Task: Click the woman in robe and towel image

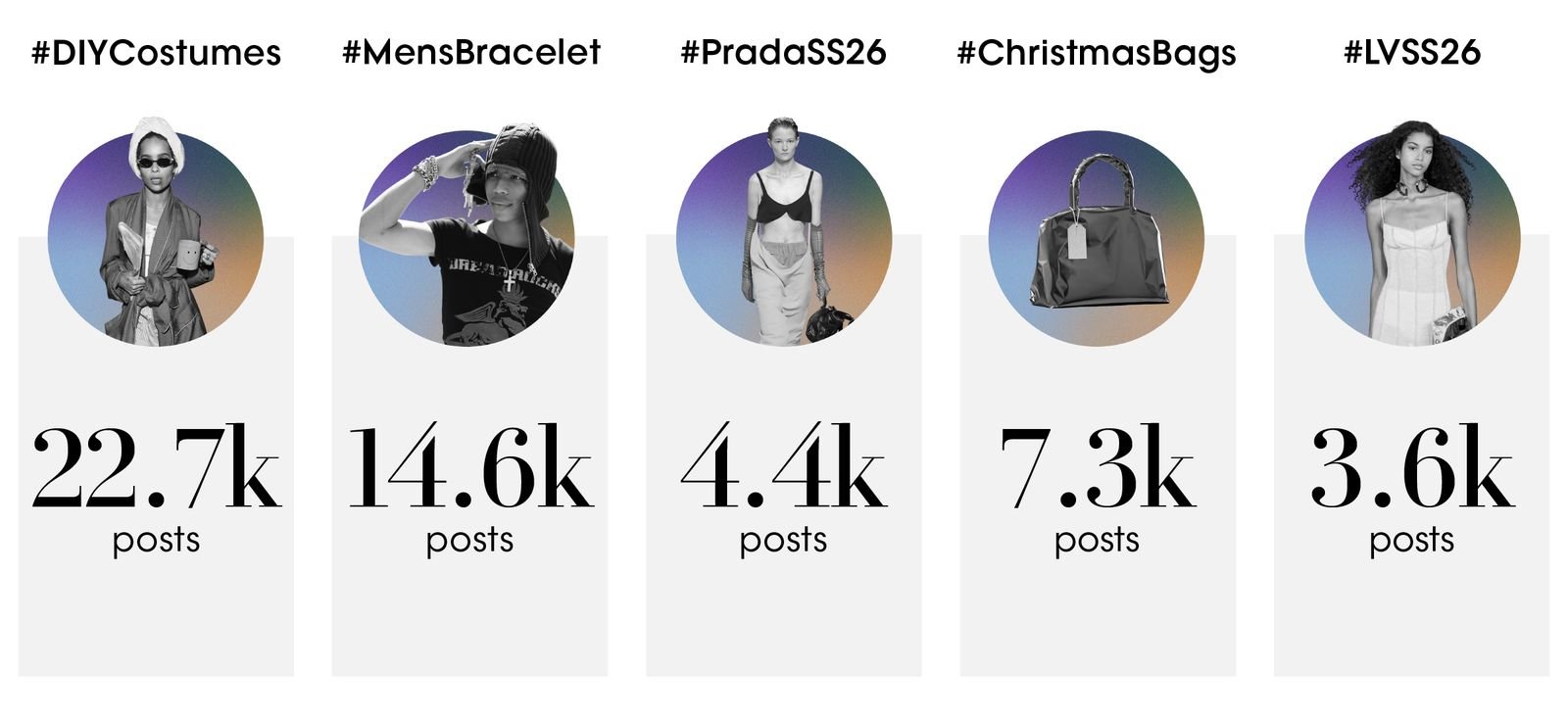Action: [156, 235]
